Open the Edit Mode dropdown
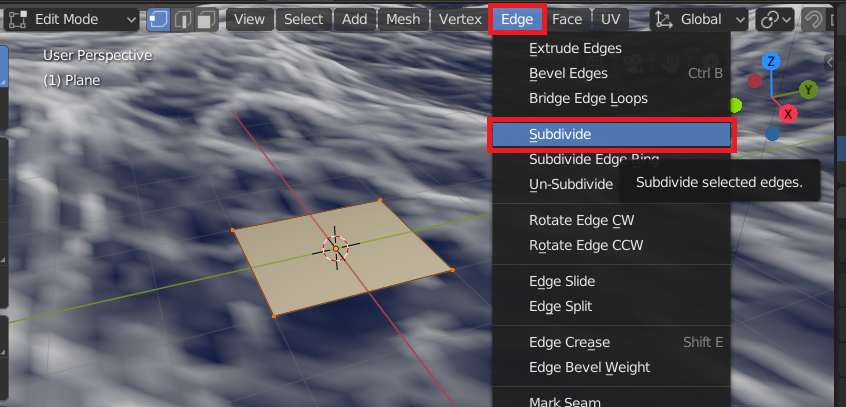The image size is (846, 407). pyautogui.click(x=72, y=19)
